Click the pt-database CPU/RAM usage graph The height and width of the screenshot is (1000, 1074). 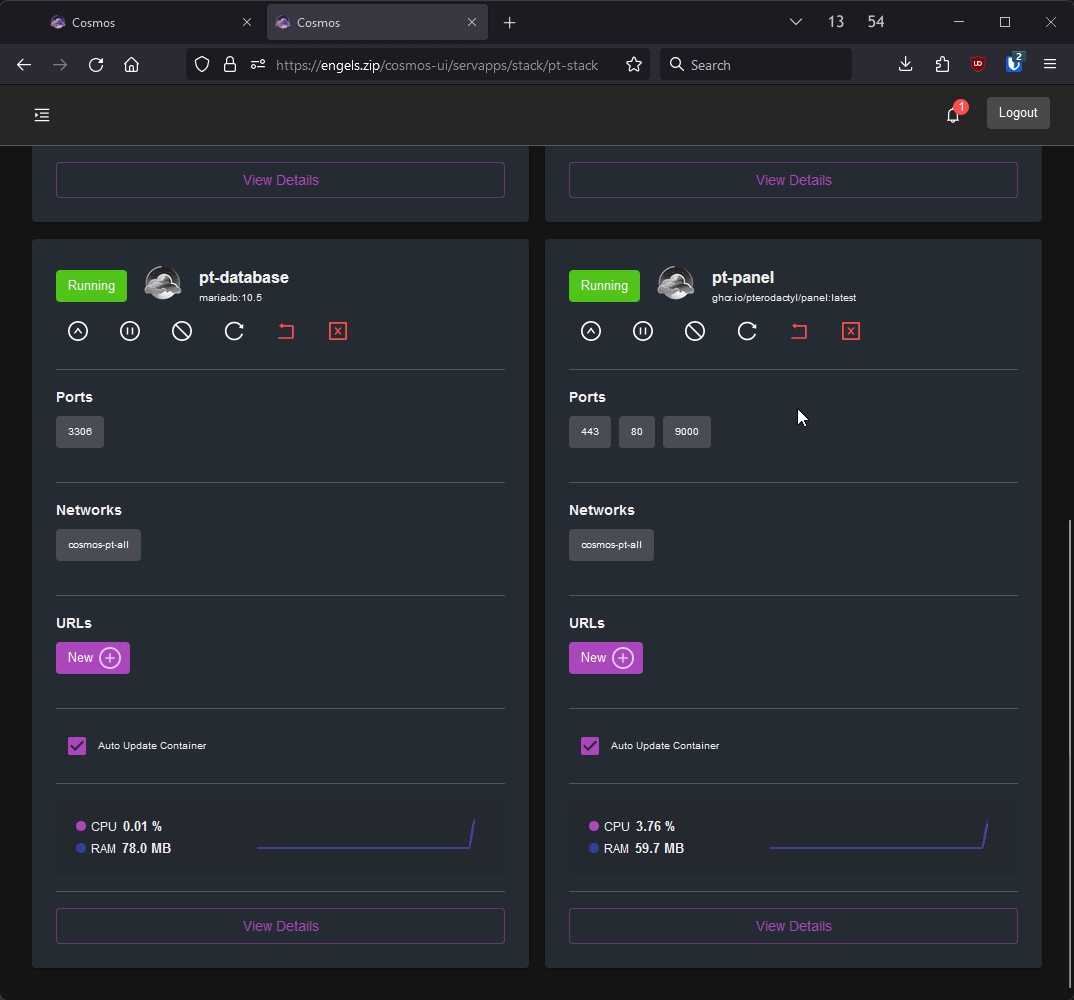[366, 834]
